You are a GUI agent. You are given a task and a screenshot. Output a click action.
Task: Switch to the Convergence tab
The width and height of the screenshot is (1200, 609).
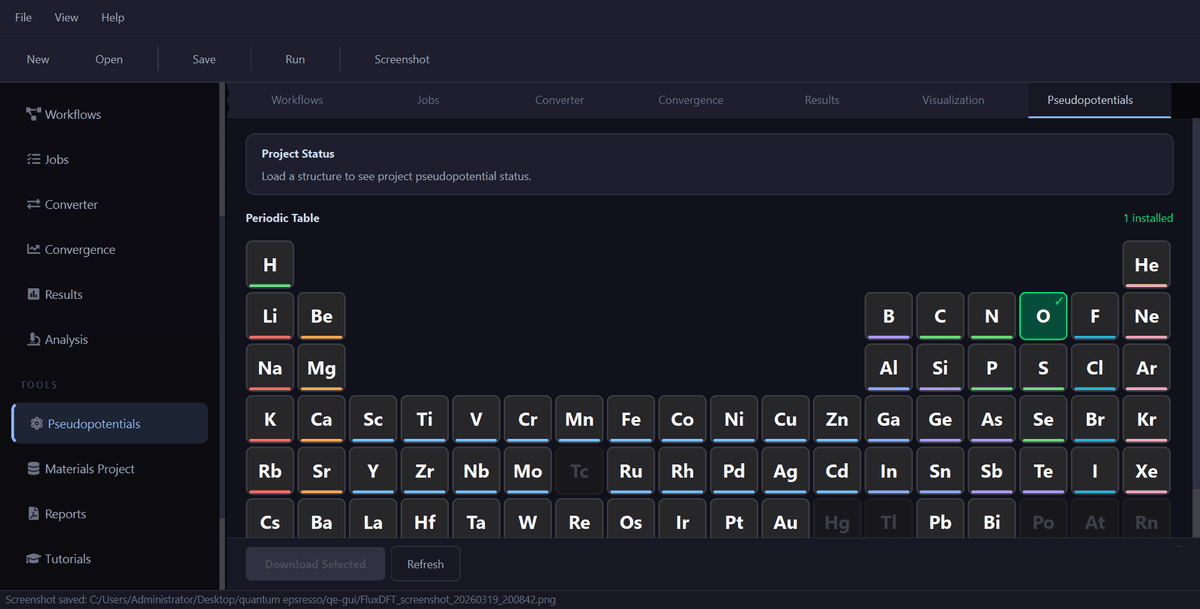click(690, 100)
